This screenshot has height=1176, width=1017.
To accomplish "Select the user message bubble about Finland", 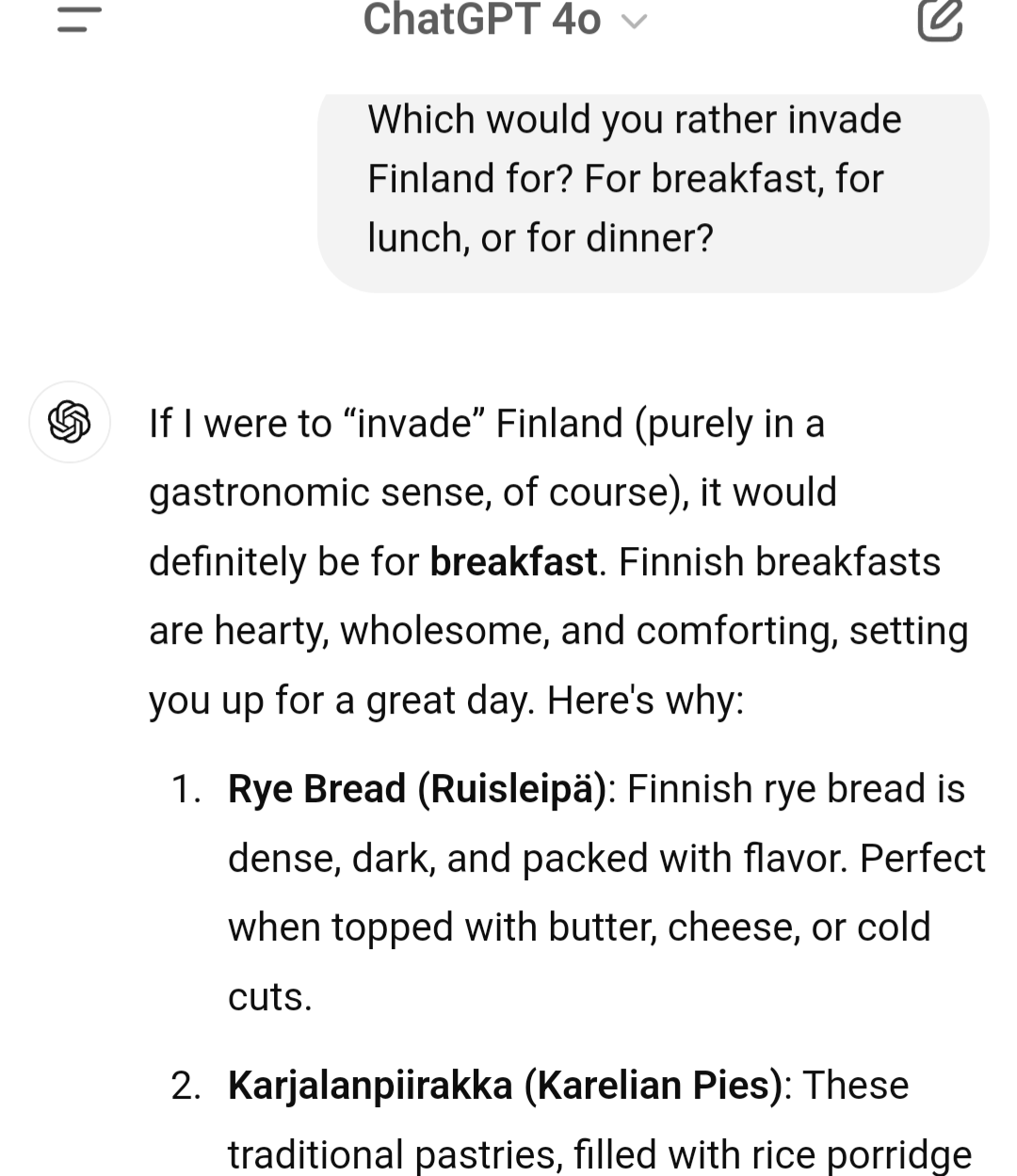I will pyautogui.click(x=653, y=188).
